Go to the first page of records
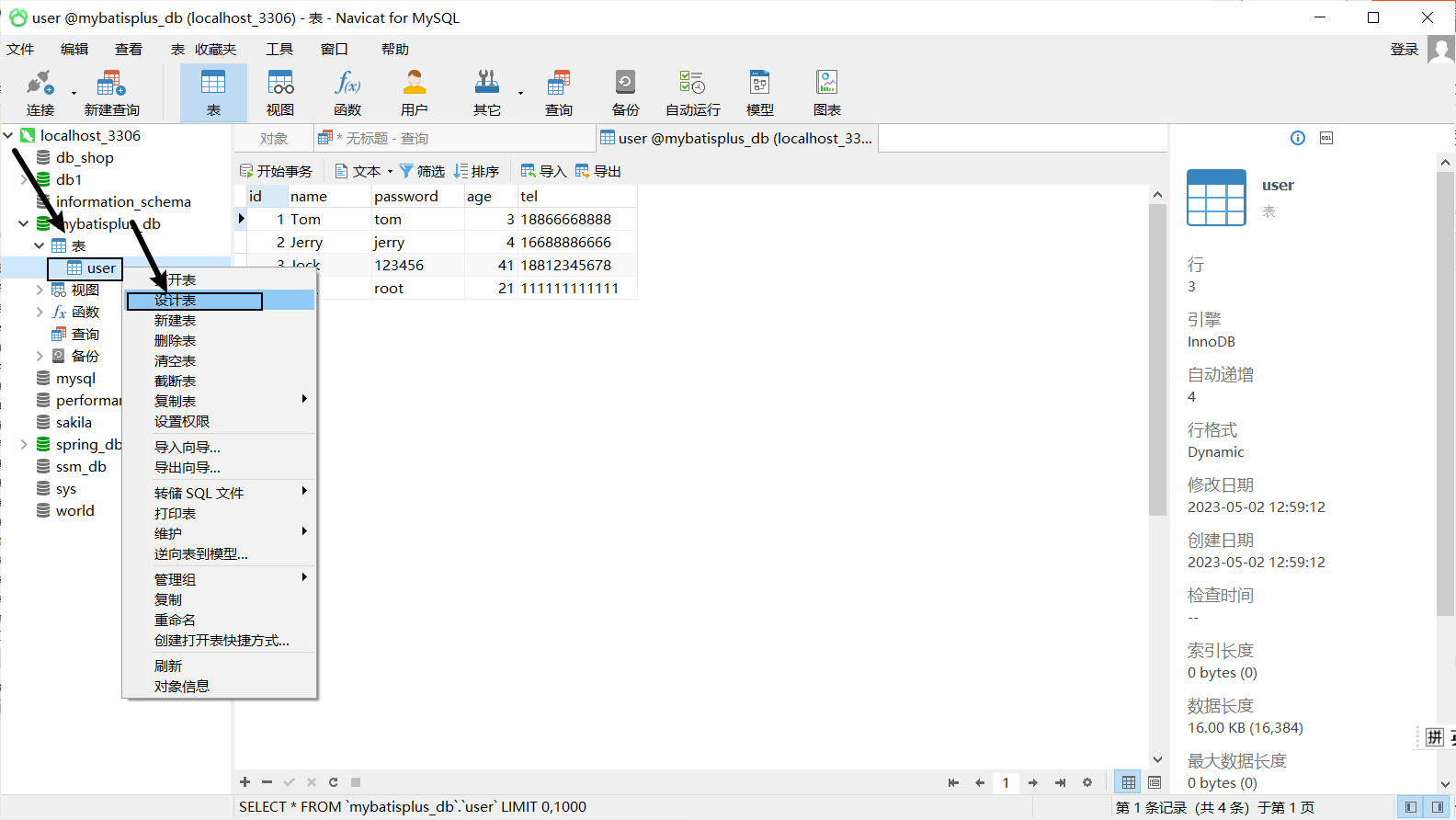This screenshot has height=820, width=1456. coord(953,782)
